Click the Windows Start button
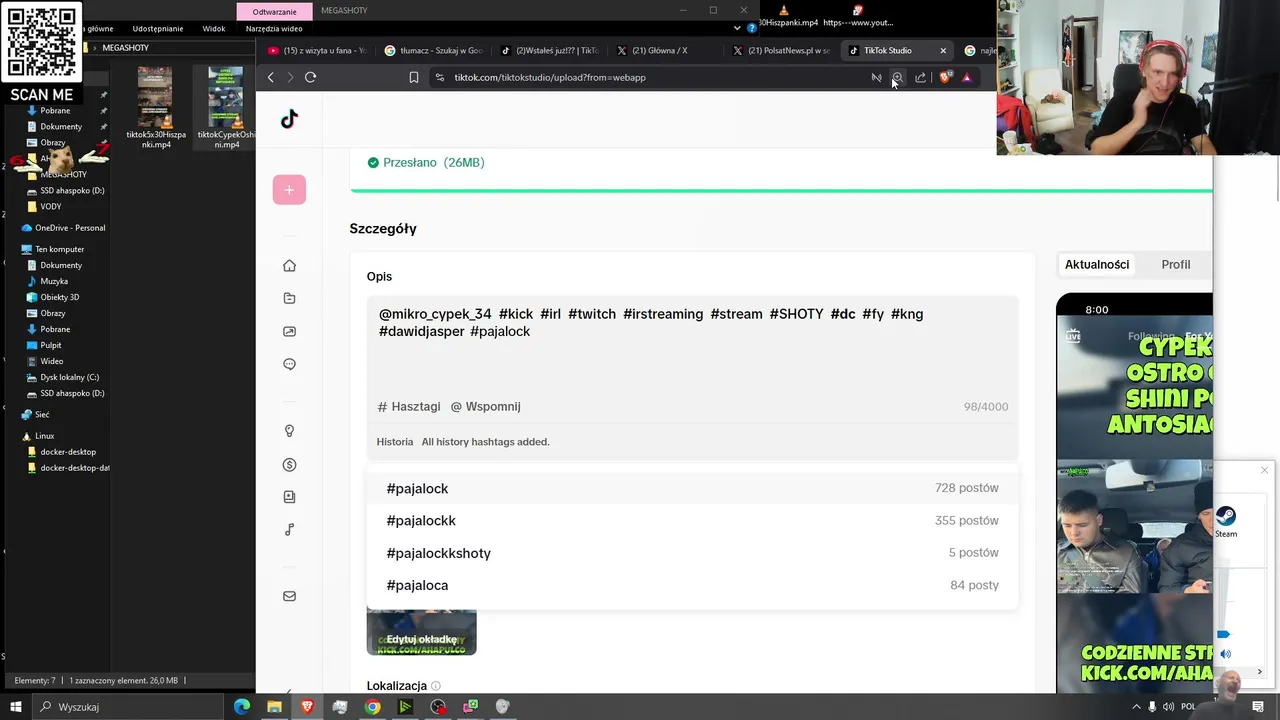 tap(15, 707)
